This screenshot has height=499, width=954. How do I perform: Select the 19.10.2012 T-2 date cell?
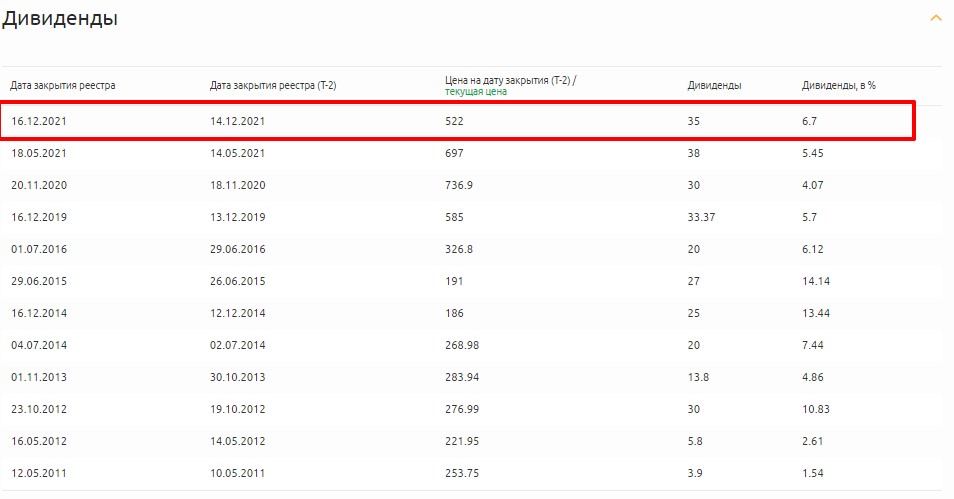pyautogui.click(x=238, y=409)
